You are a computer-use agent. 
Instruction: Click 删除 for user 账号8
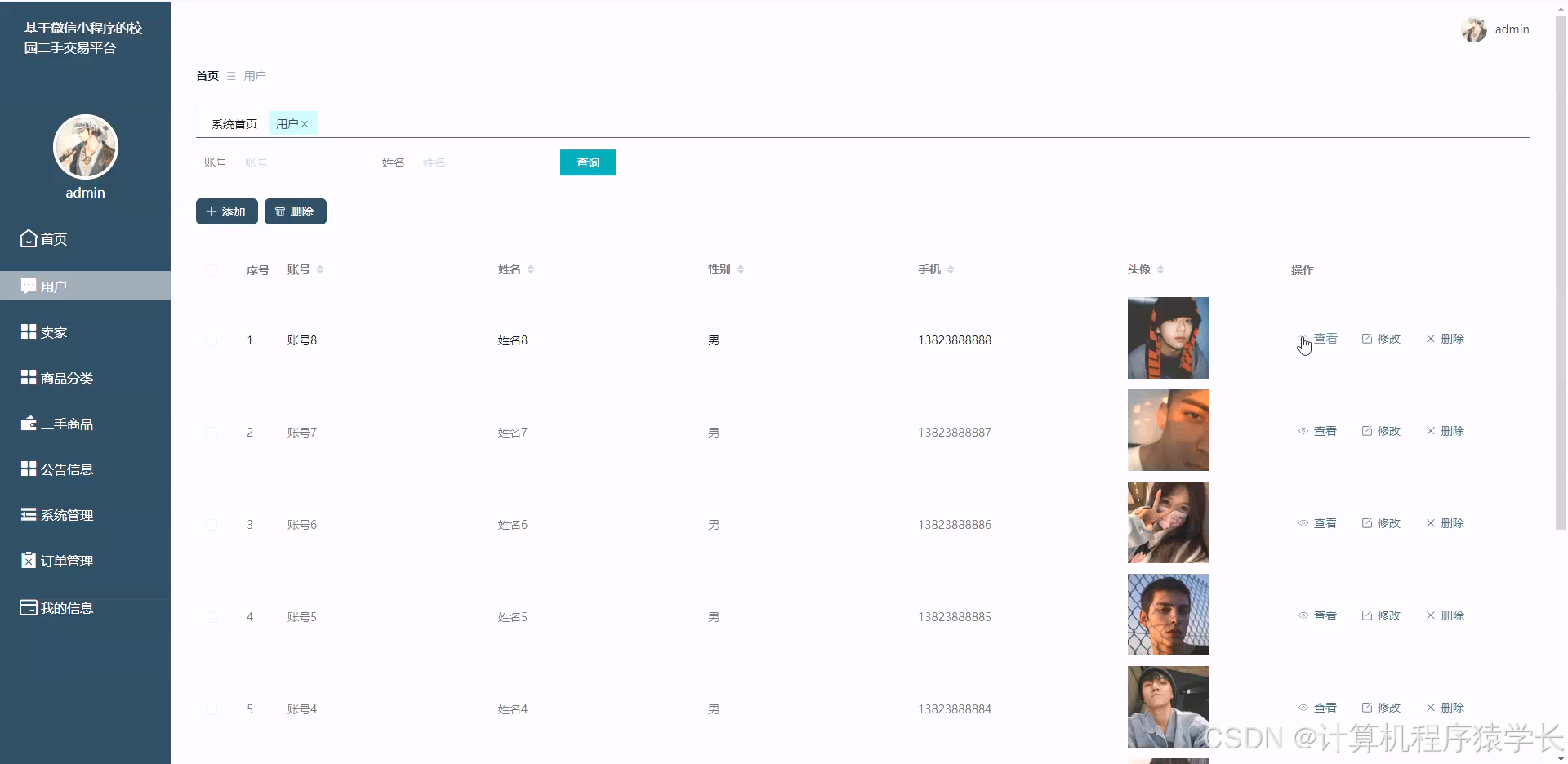pyautogui.click(x=1445, y=339)
